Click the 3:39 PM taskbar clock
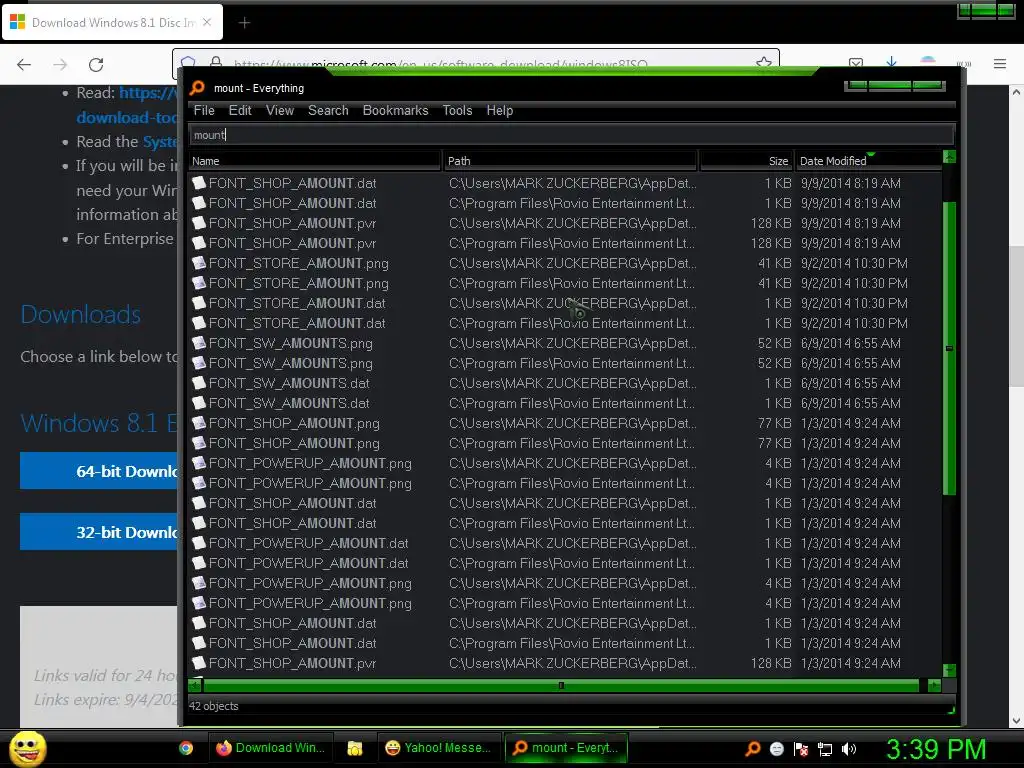 tap(935, 749)
